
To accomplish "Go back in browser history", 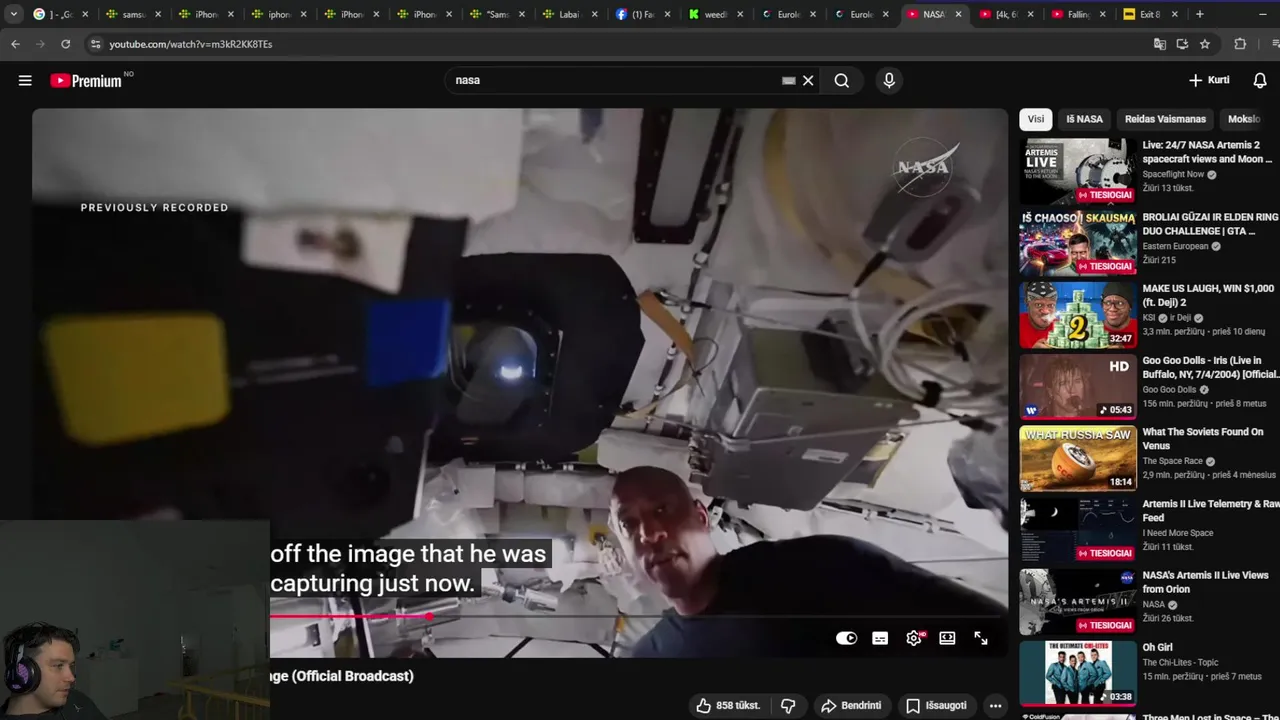I will [15, 44].
